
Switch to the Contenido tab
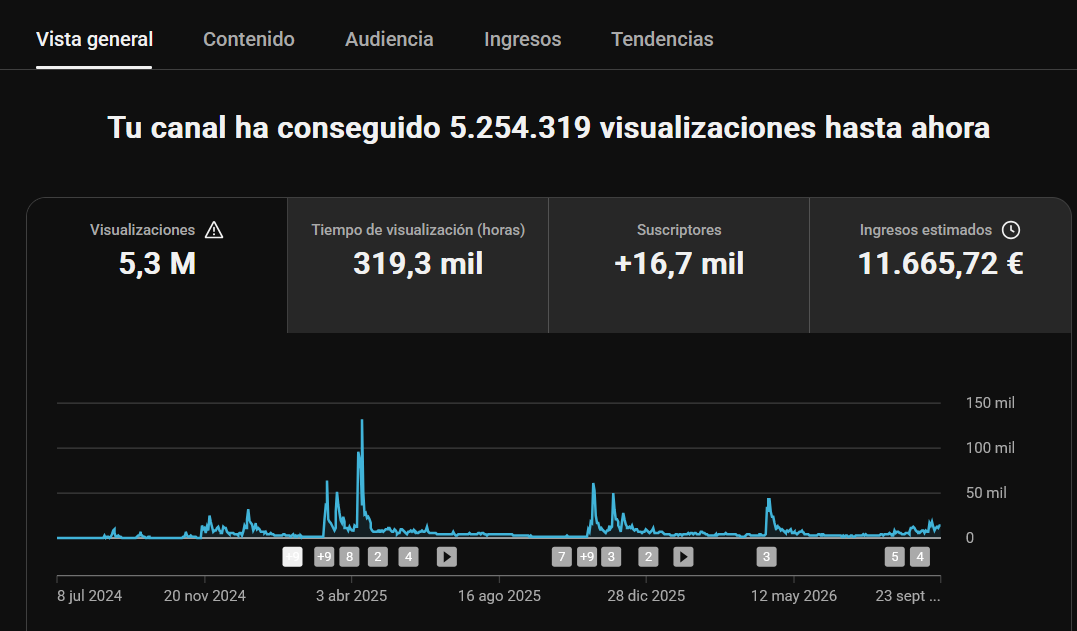[x=249, y=39]
